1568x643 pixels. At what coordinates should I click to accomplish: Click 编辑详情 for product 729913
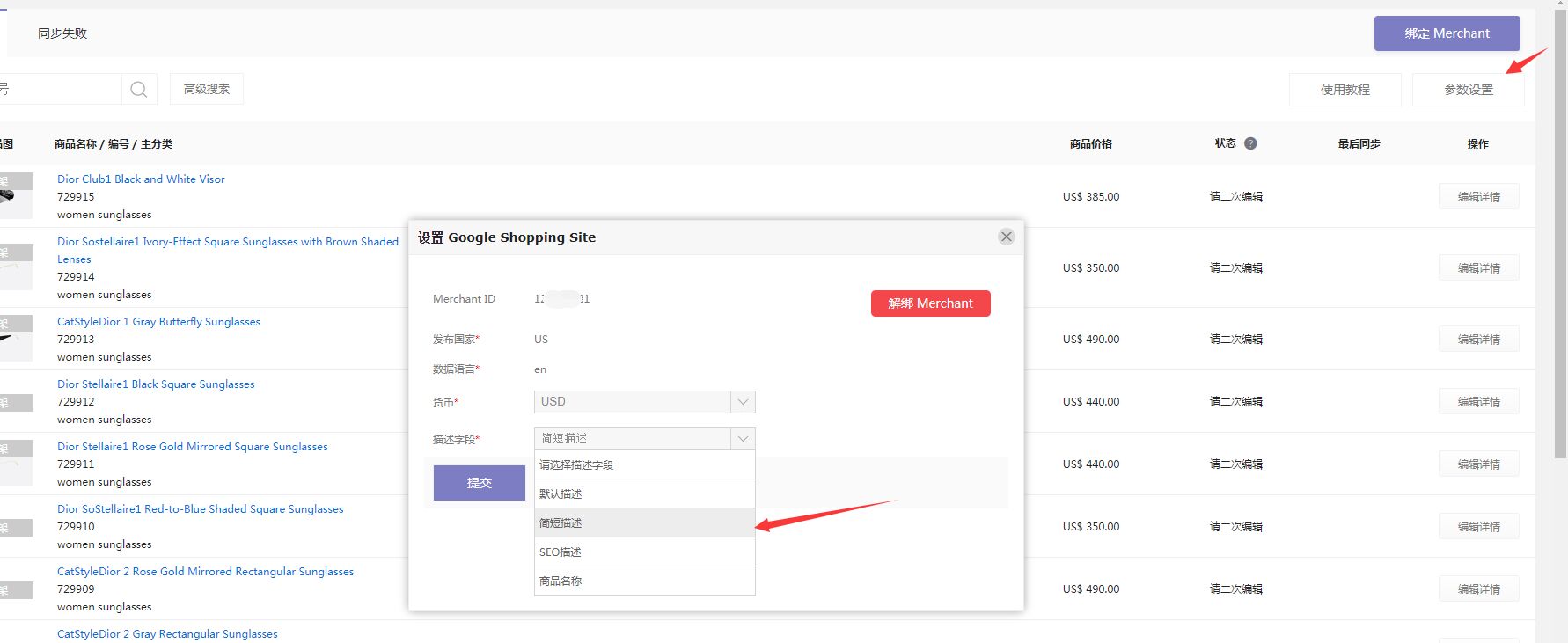point(1478,339)
